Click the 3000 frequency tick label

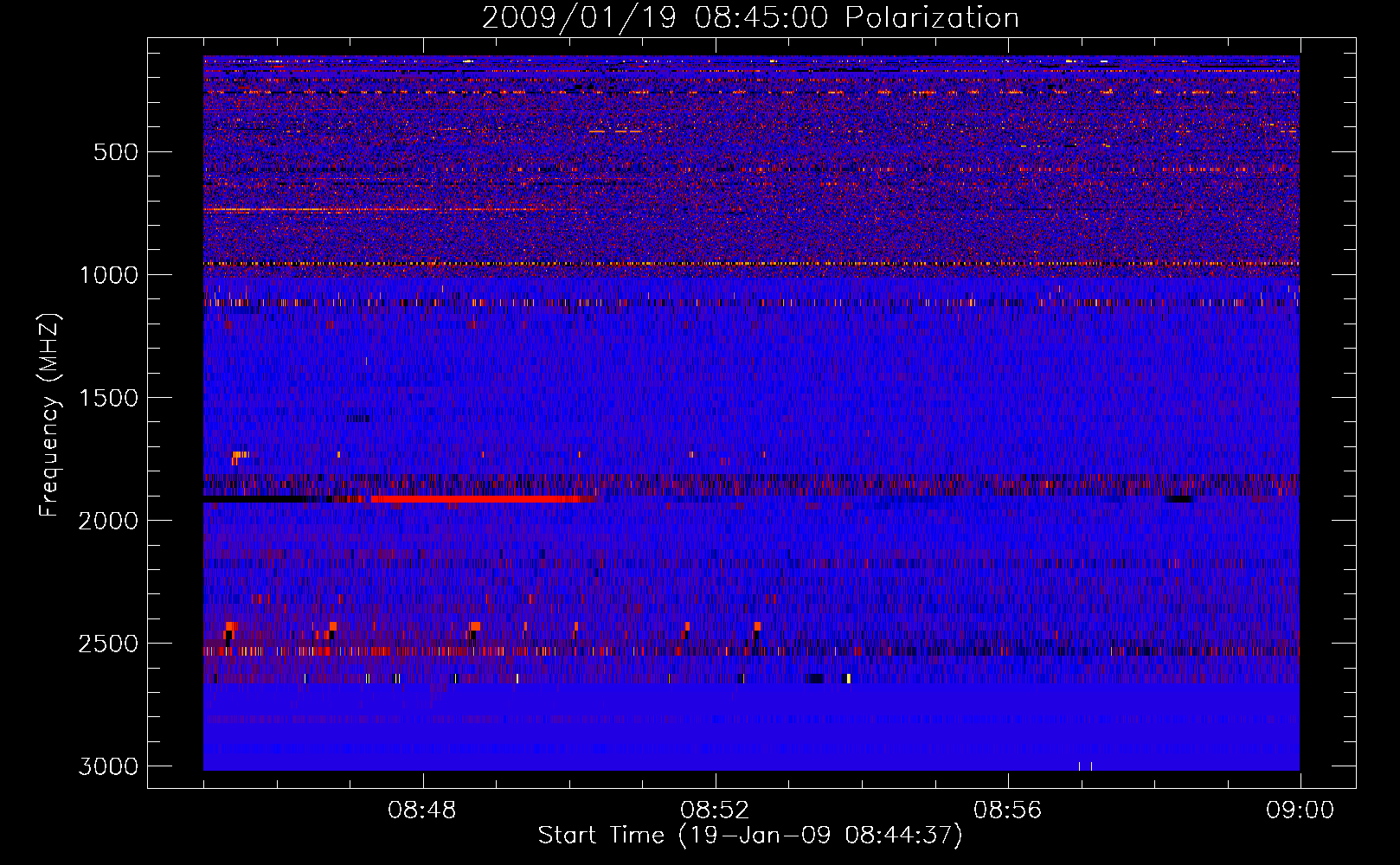click(107, 766)
